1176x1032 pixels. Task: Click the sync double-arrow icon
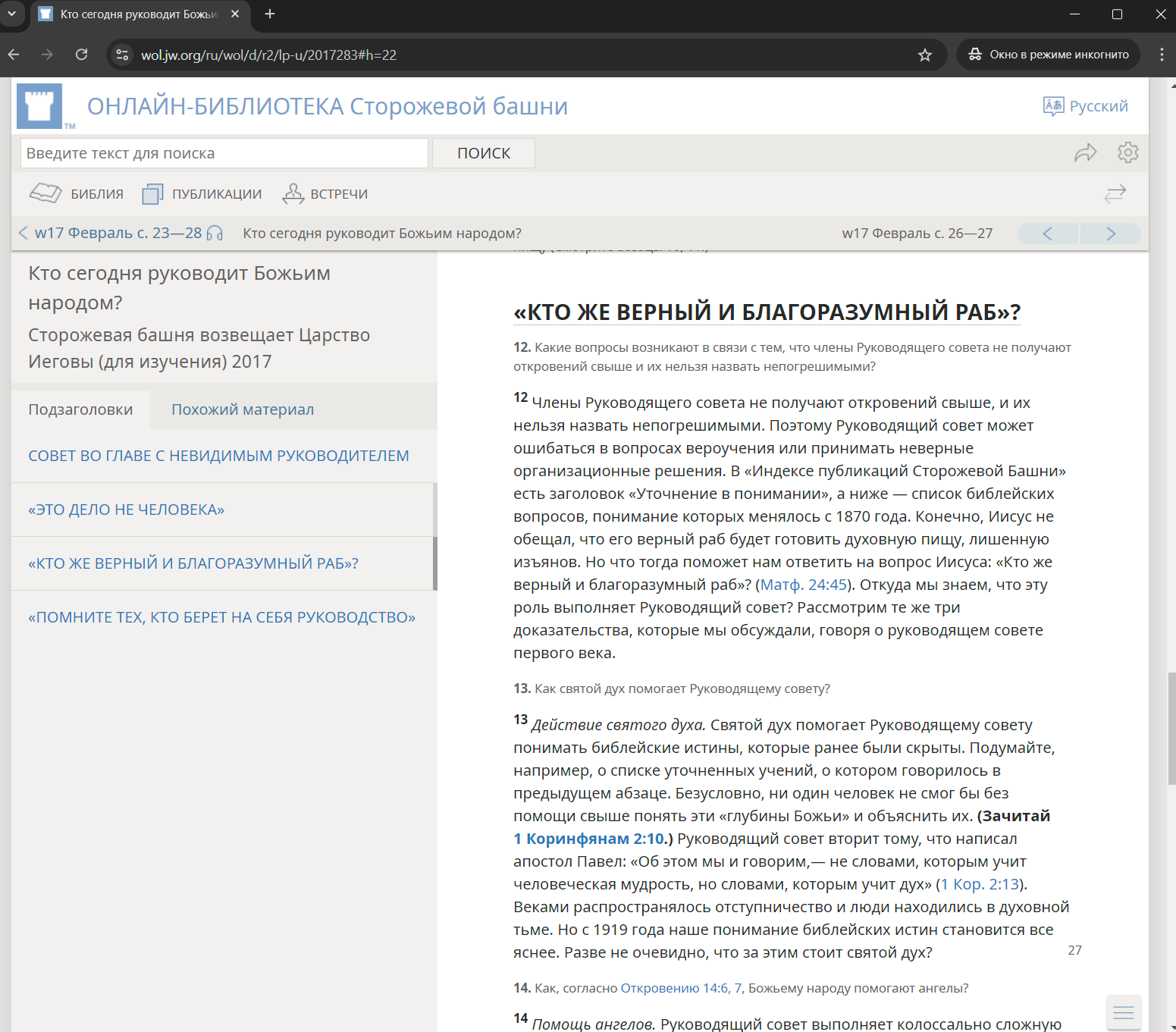pyautogui.click(x=1115, y=194)
